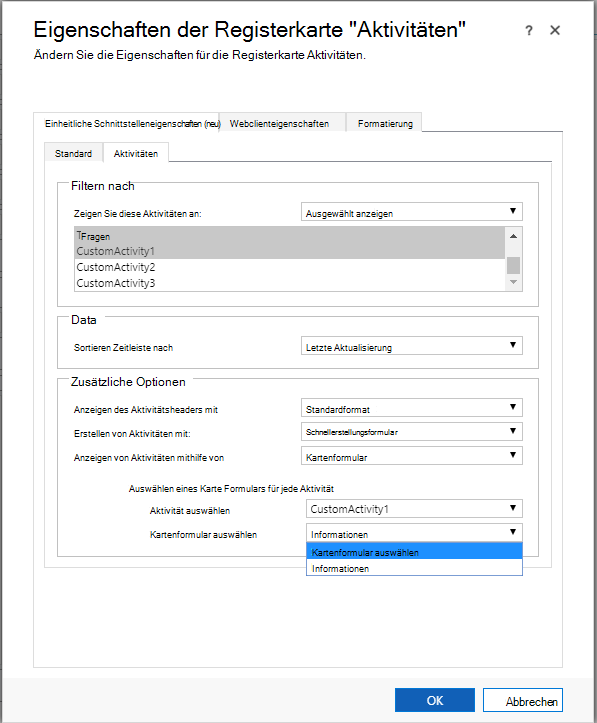The height and width of the screenshot is (723, 597).
Task: Open the Schnellerstellungsformular dropdown
Action: 412,432
